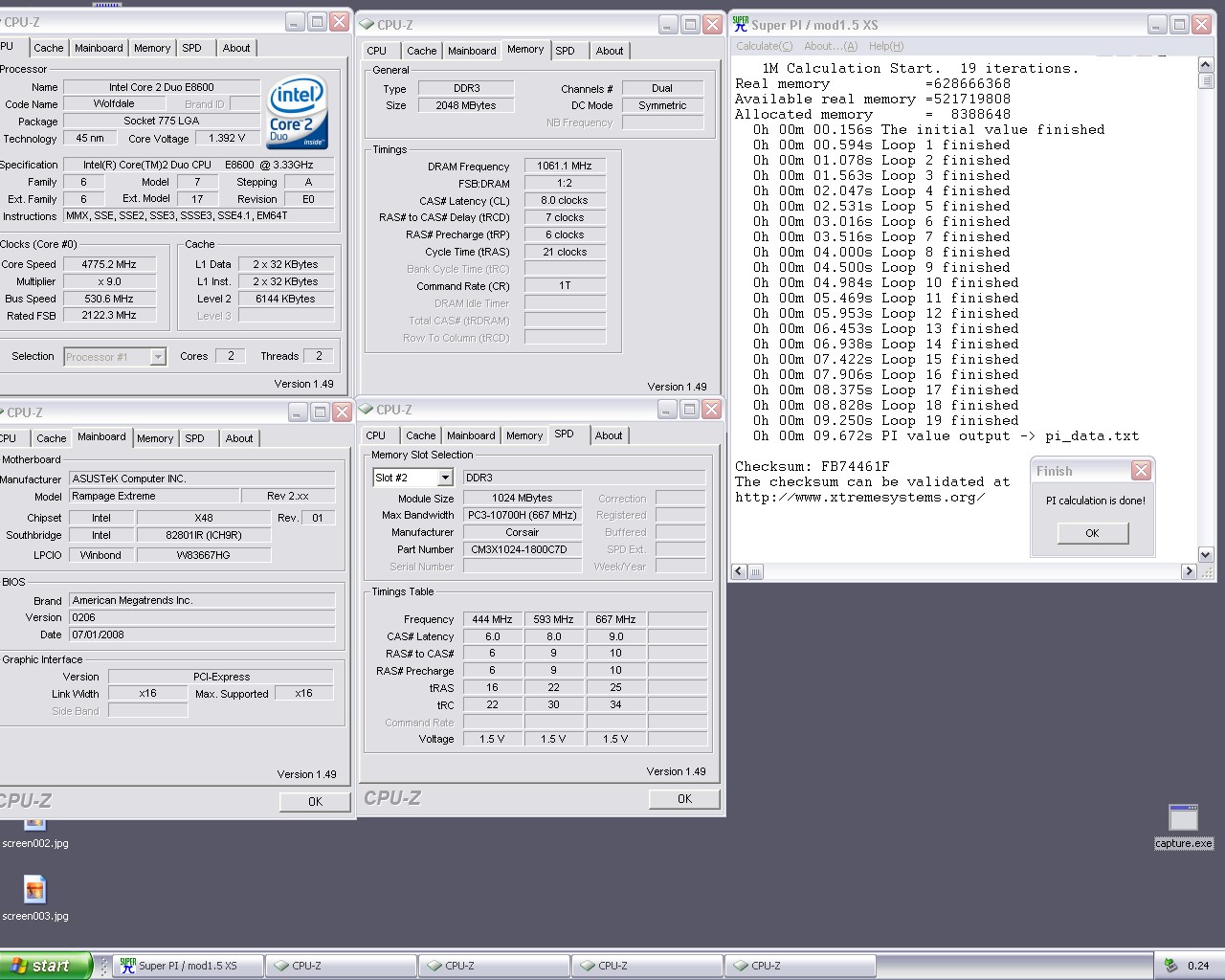Click BIOS date 07/01/2008 field
The height and width of the screenshot is (980, 1225).
(202, 635)
